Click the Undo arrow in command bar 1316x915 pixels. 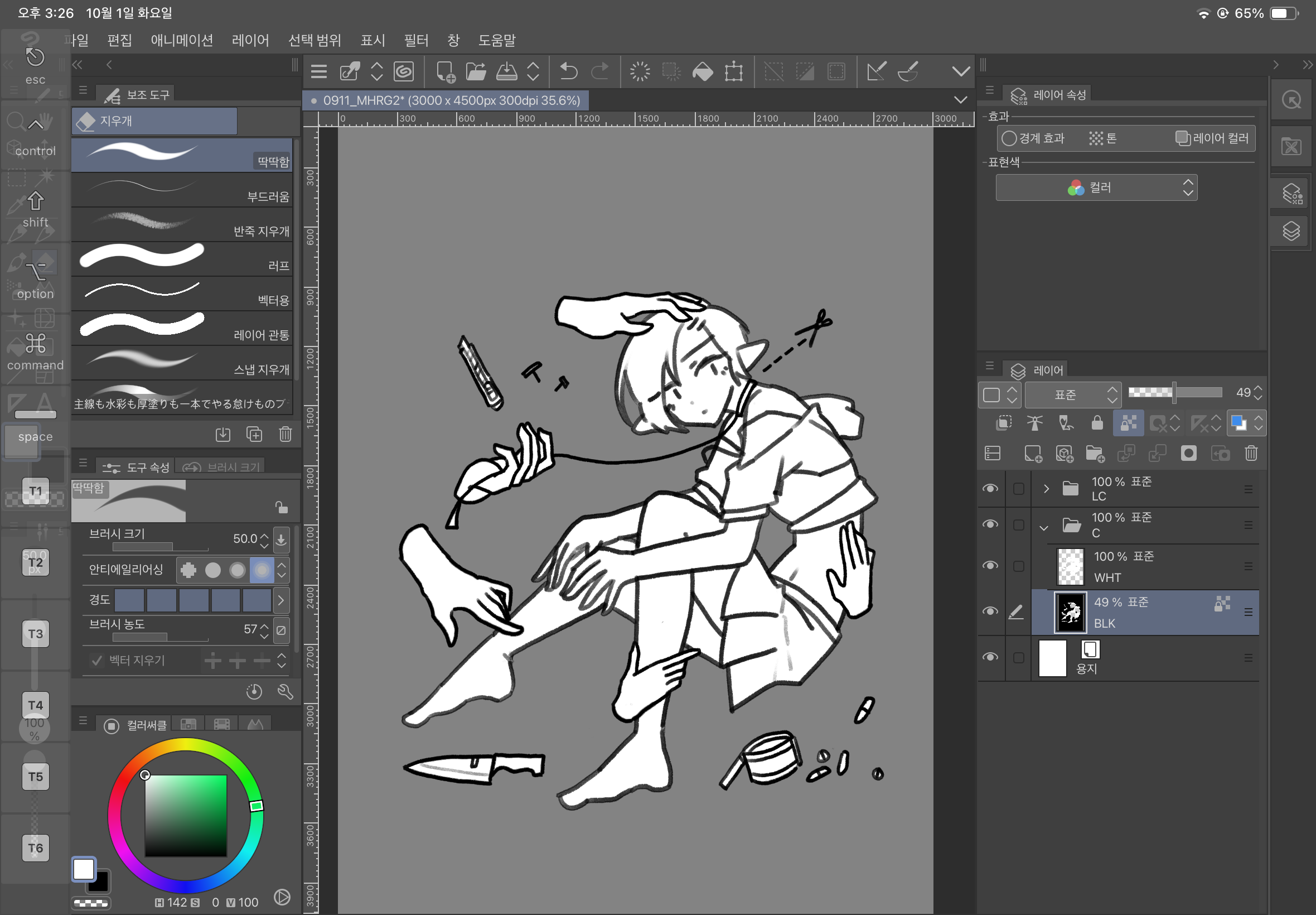coord(568,71)
